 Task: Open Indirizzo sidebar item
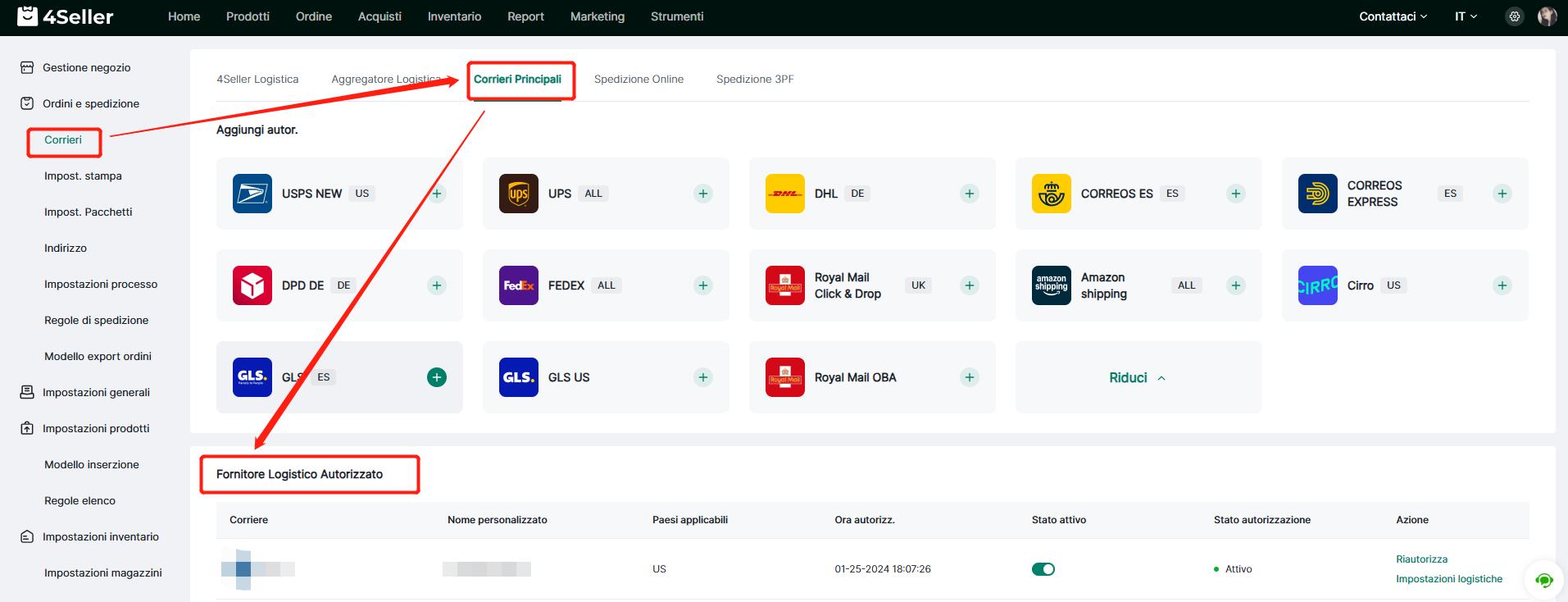pos(66,248)
